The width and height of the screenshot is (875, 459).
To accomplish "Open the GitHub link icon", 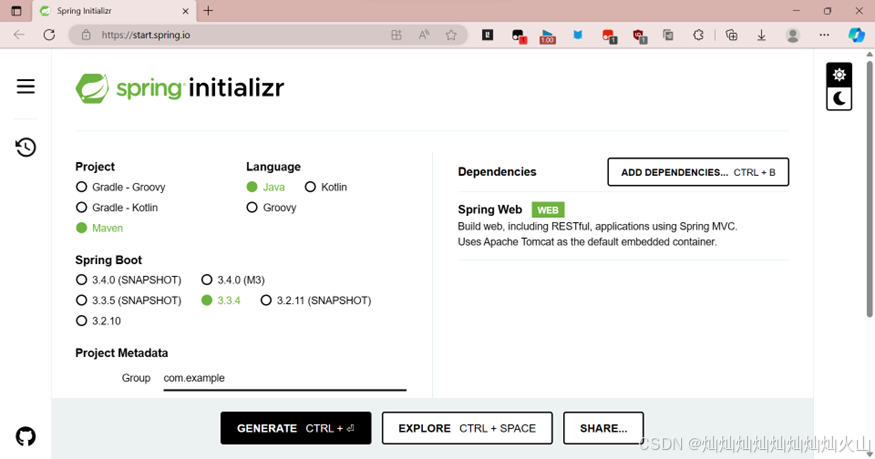I will [x=26, y=436].
